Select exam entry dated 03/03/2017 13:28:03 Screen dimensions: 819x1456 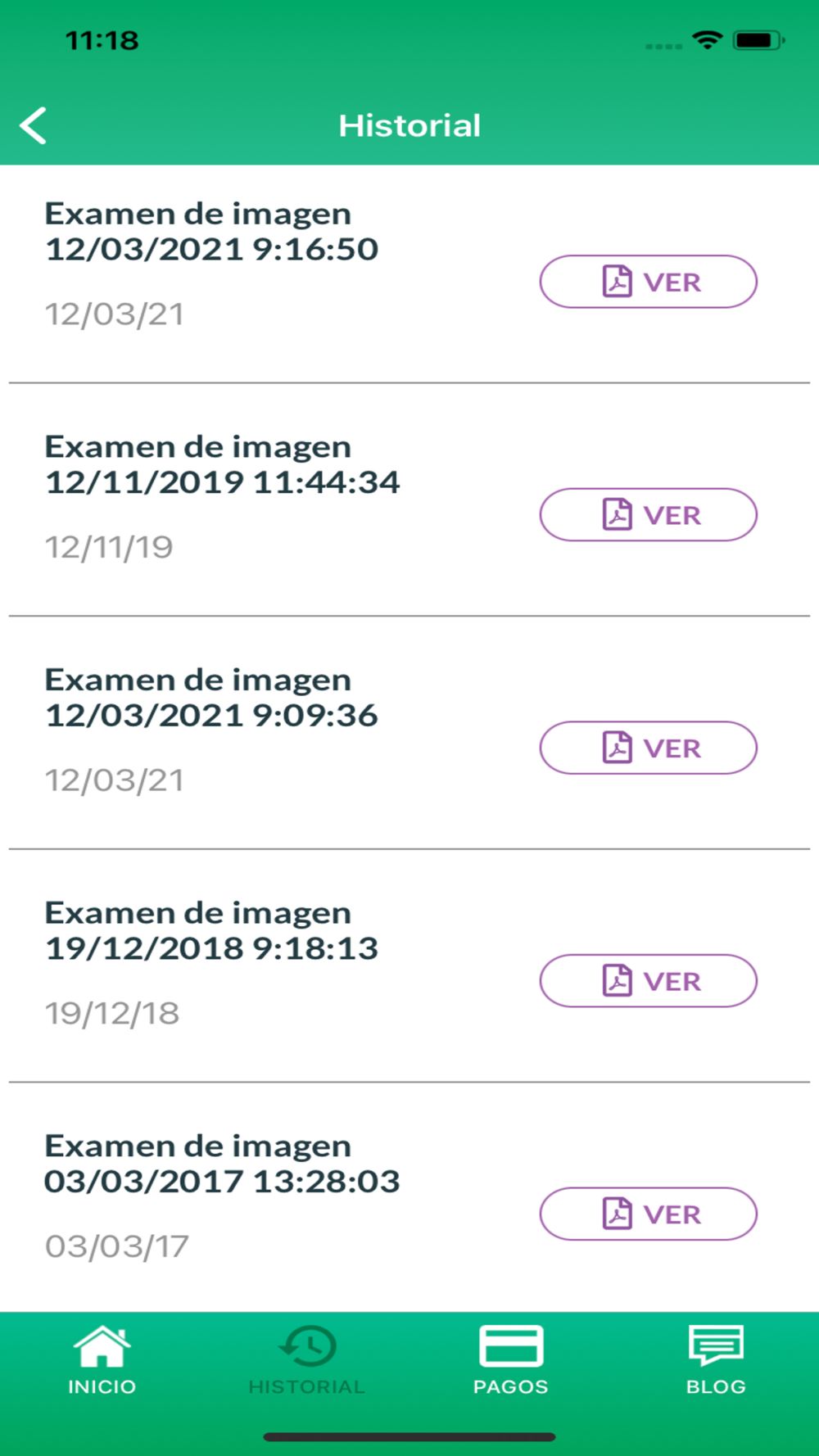pos(222,1164)
